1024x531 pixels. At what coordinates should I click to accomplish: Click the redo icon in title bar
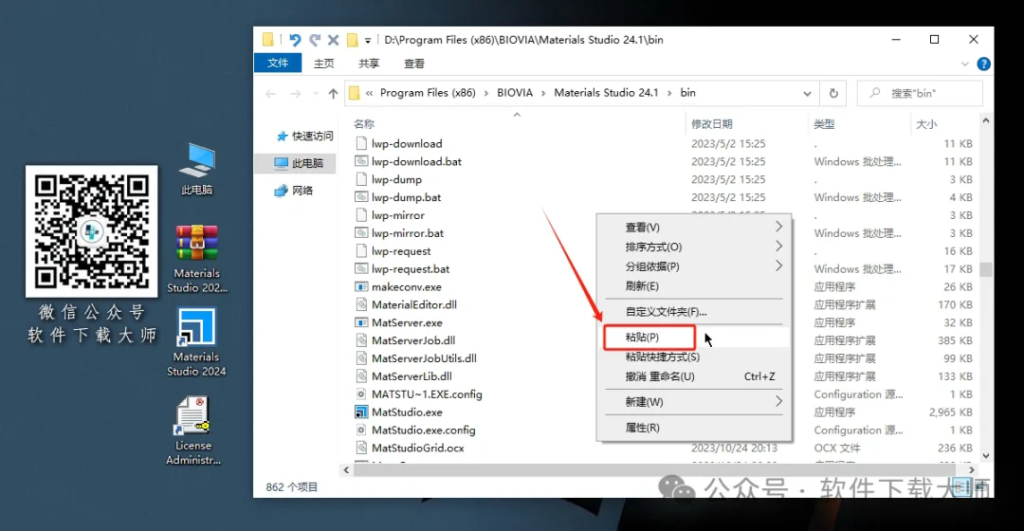point(315,40)
